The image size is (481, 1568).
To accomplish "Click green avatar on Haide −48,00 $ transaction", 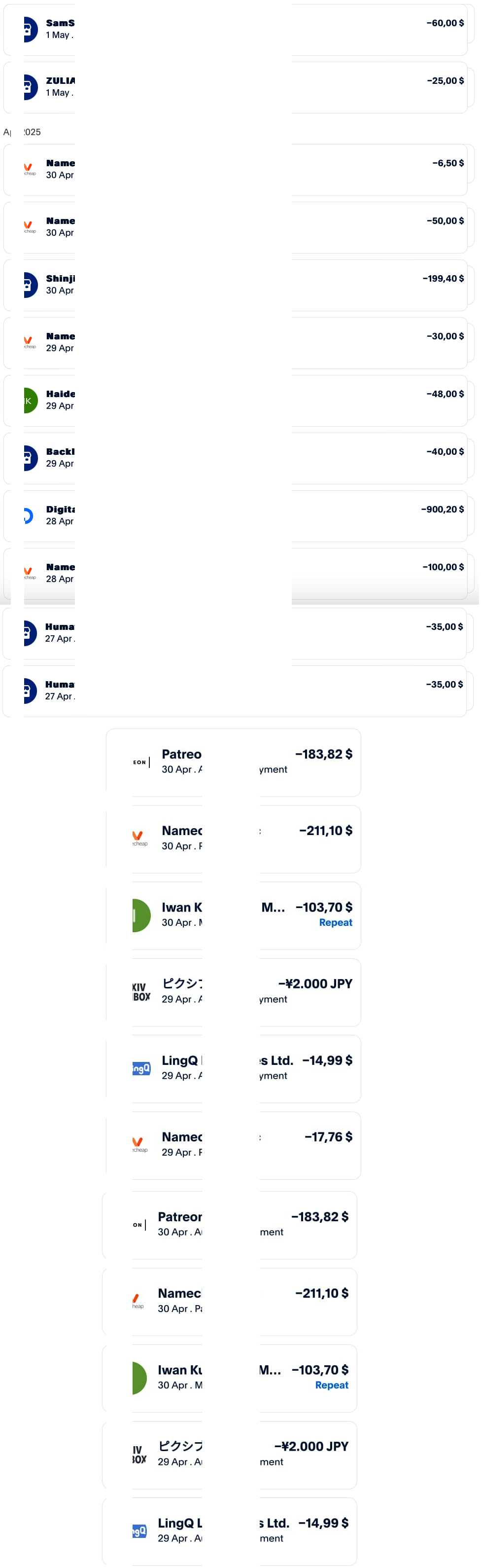I will pos(30,401).
